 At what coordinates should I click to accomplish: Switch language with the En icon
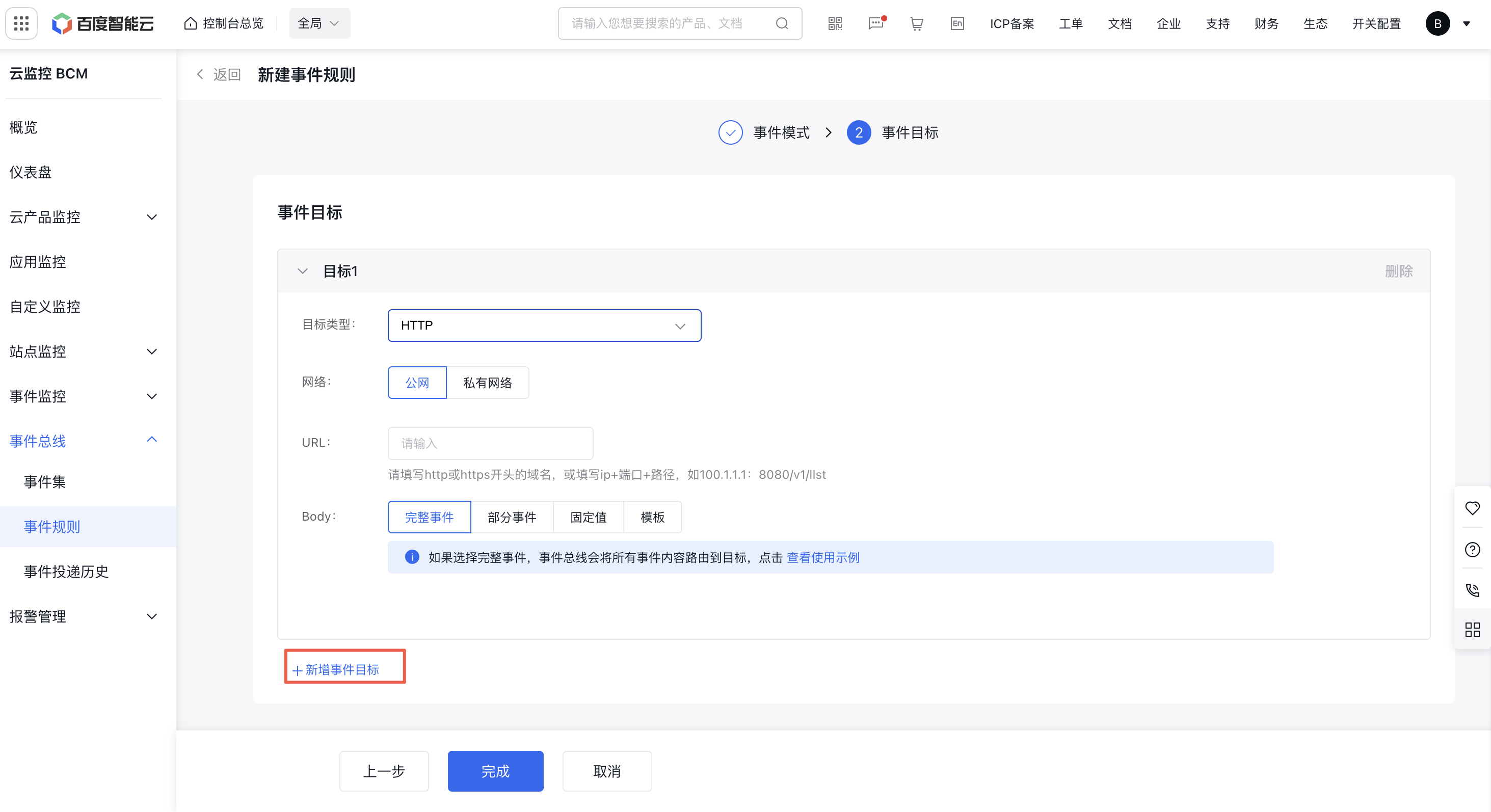pos(957,23)
